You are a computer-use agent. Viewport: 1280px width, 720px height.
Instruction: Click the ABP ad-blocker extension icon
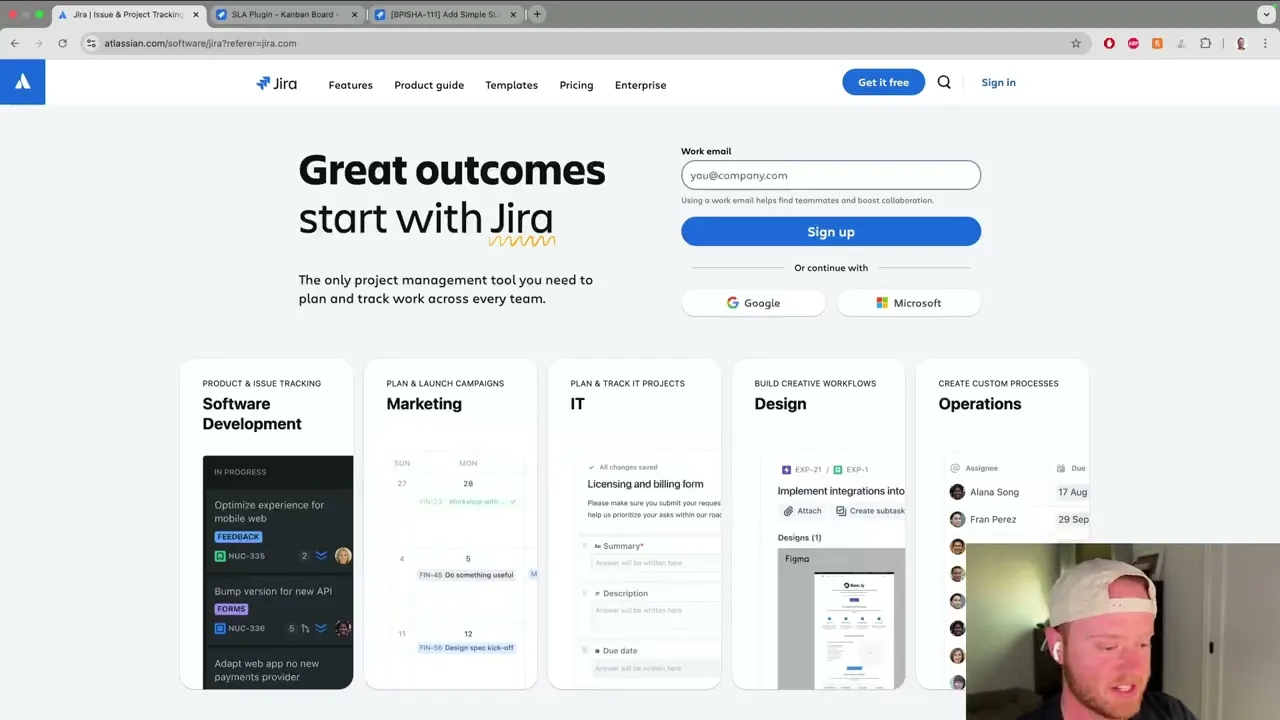1133,43
